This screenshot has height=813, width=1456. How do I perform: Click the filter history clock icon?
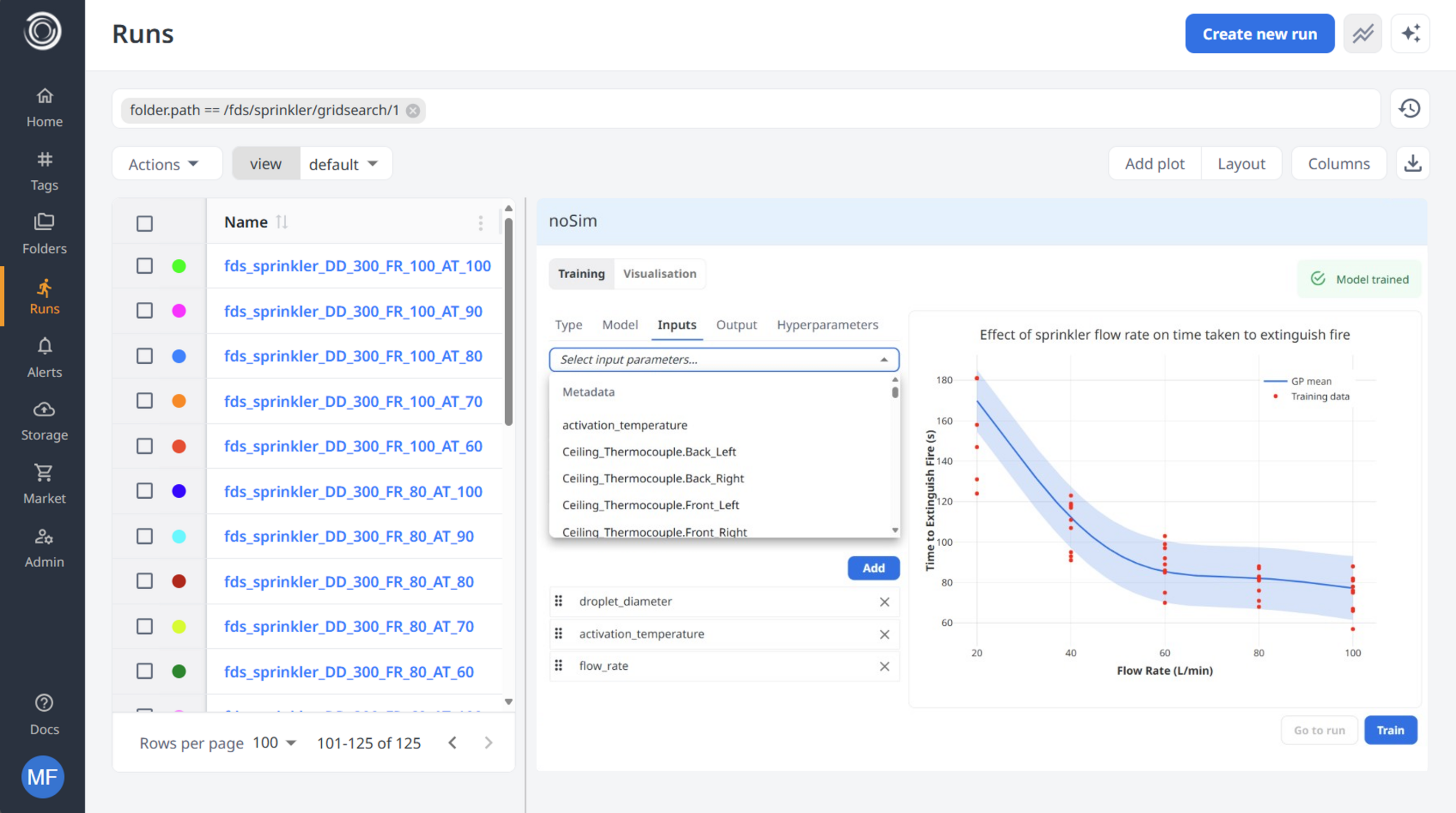tap(1409, 109)
